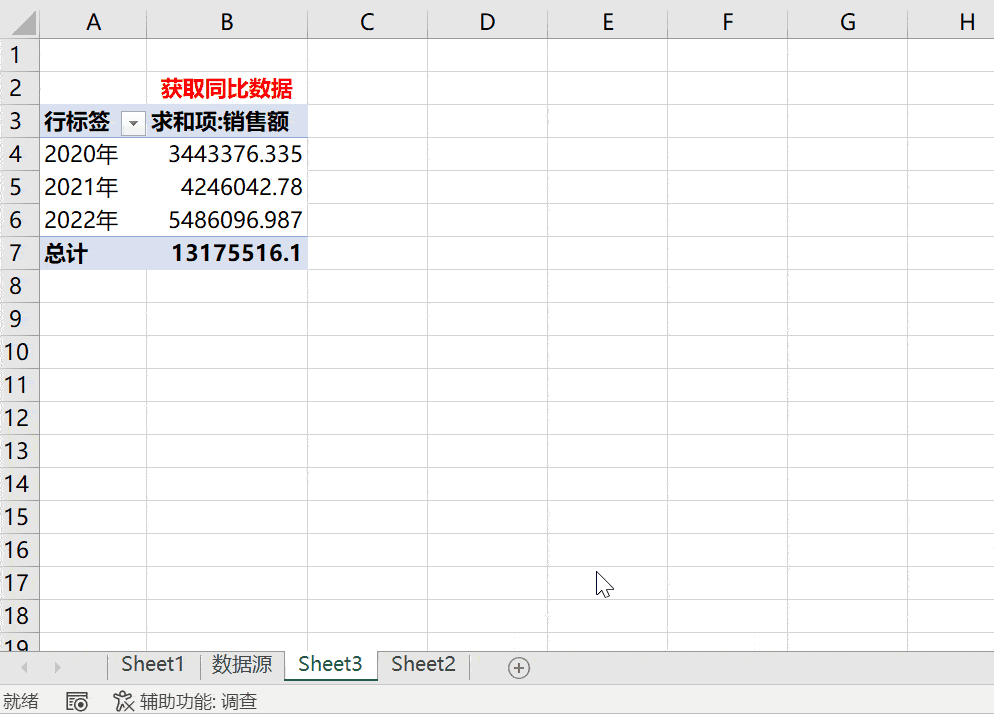The width and height of the screenshot is (994, 714).
Task: Select the 2021年 row label cell
Action: [93, 187]
